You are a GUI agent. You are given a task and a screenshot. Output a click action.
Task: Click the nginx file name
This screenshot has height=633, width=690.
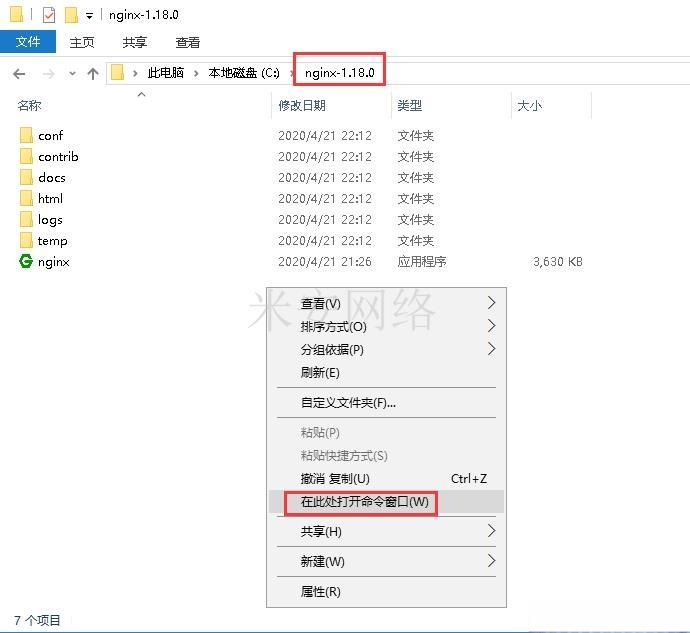pyautogui.click(x=54, y=262)
